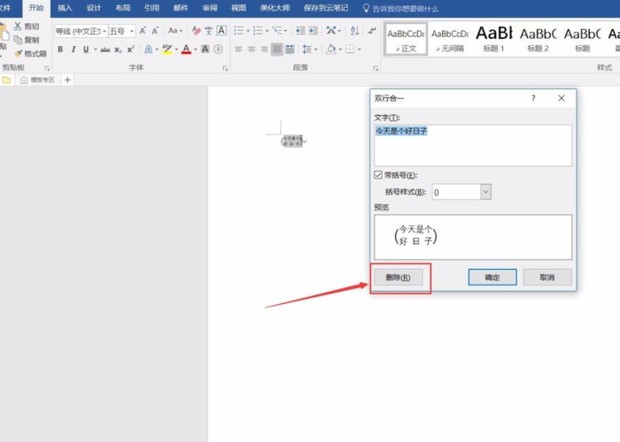Open help with the dialog's question mark

[x=533, y=98]
